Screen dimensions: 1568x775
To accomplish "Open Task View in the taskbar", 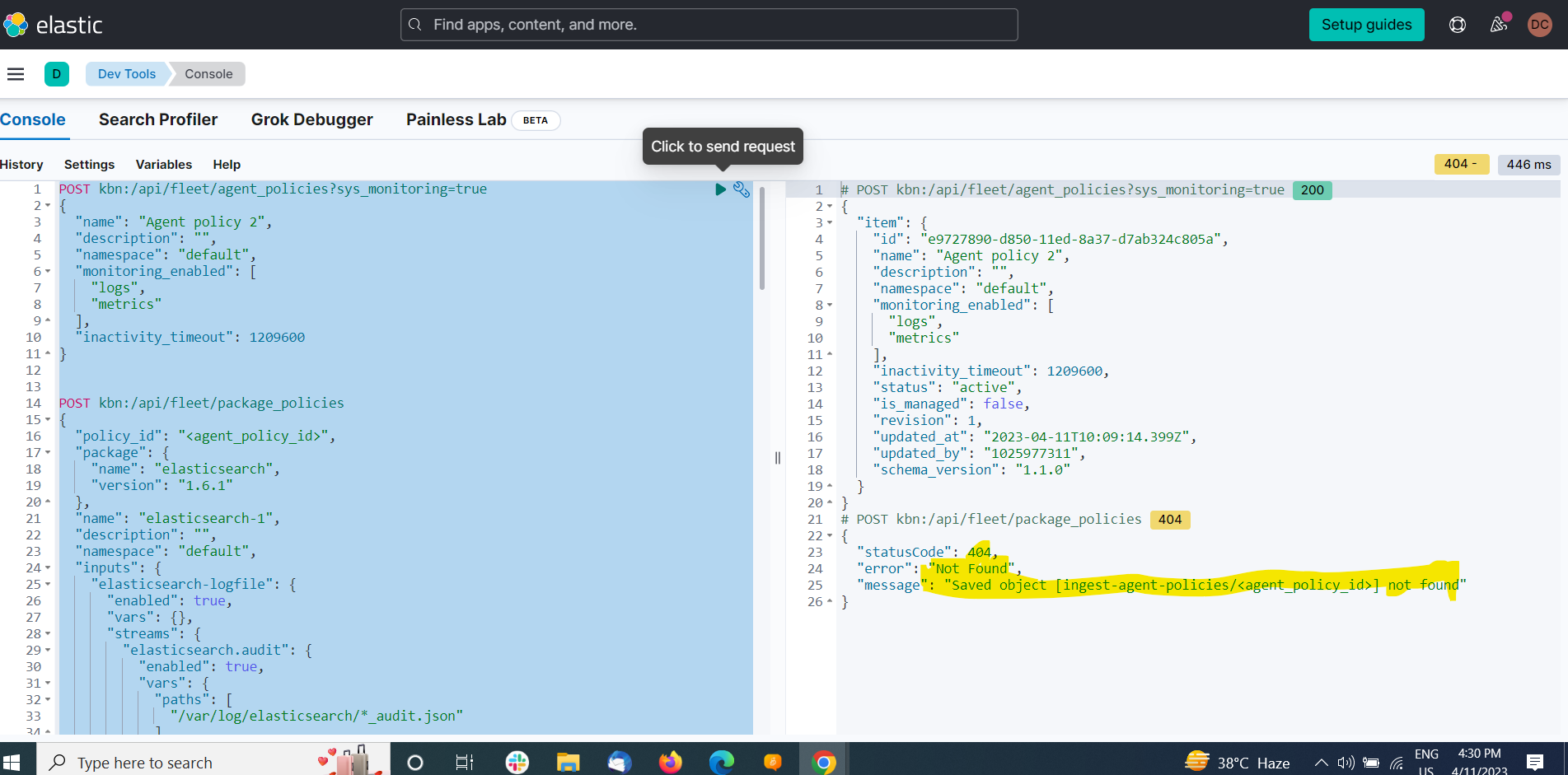I will pos(465,763).
